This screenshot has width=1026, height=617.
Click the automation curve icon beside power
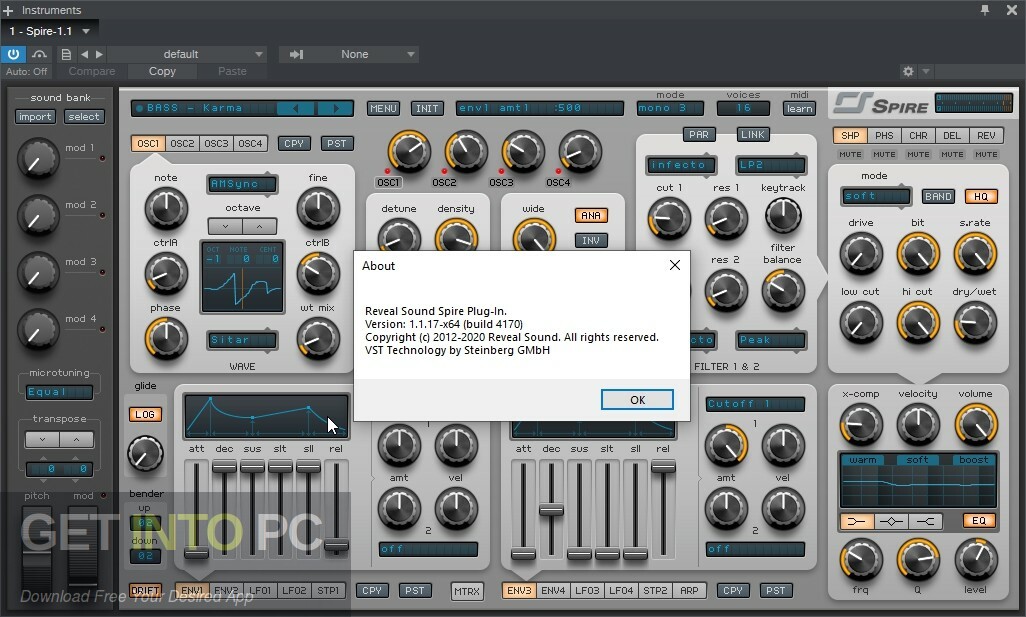pyautogui.click(x=39, y=54)
